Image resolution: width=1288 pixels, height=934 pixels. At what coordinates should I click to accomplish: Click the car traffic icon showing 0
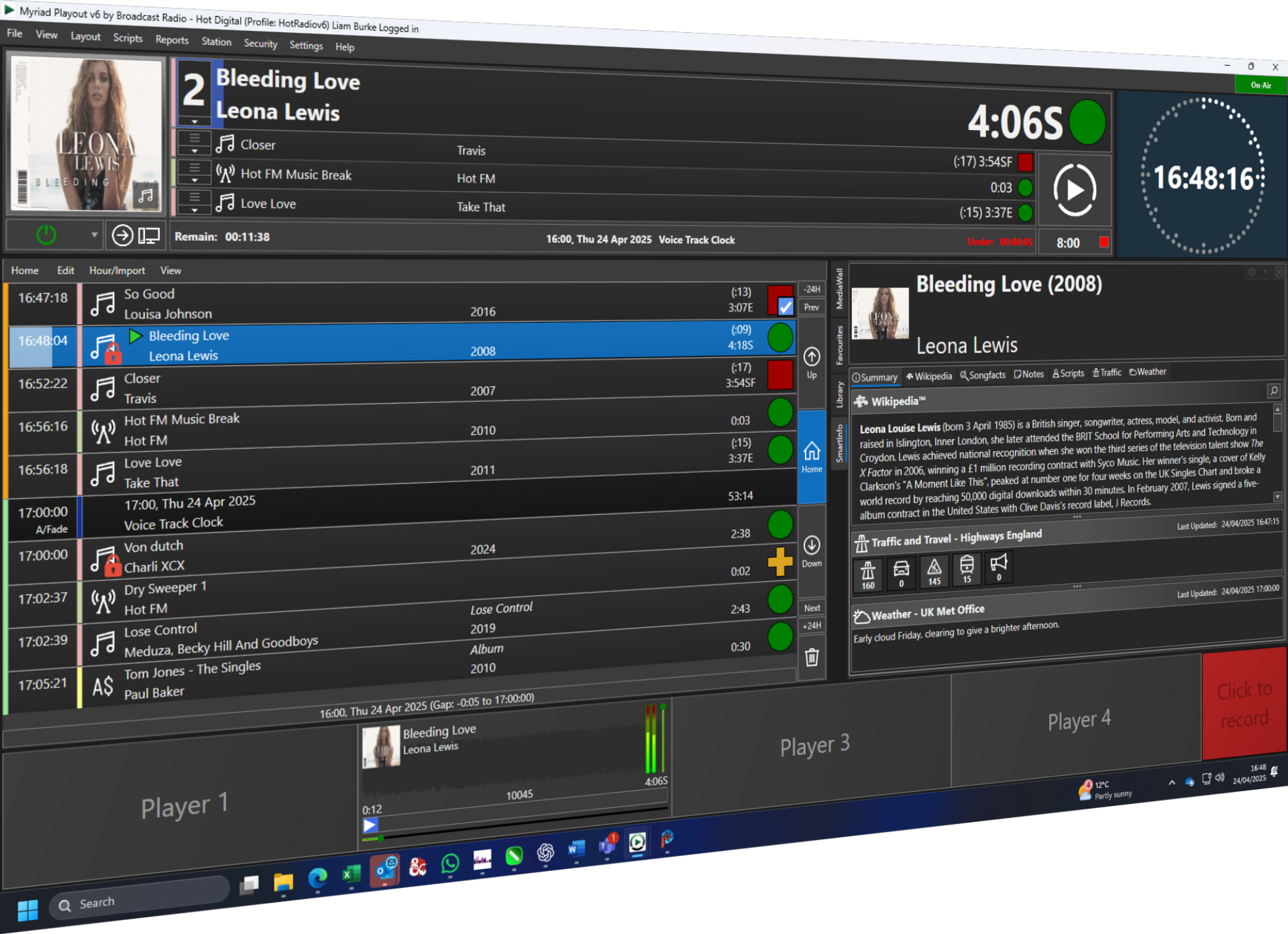pos(901,573)
